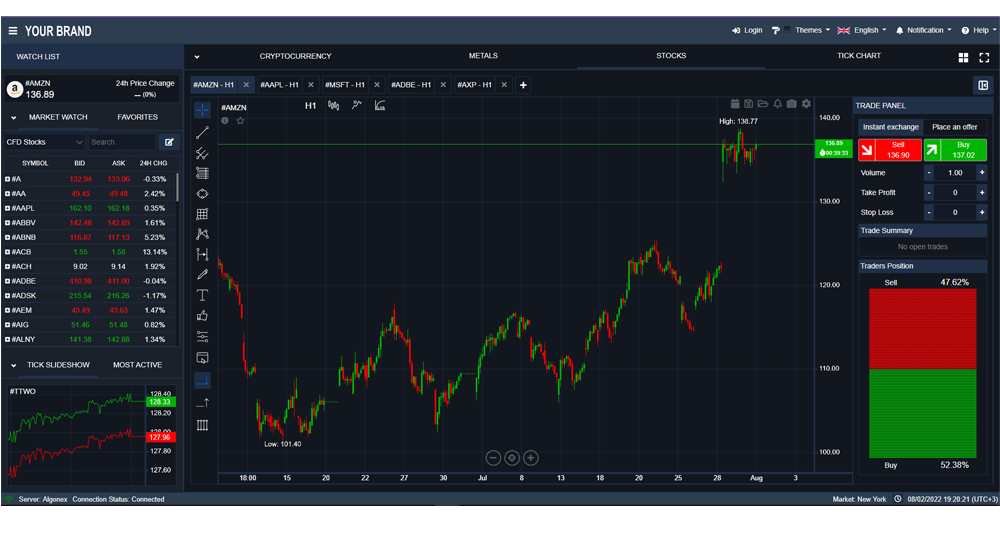Viewport: 1000px width, 550px height.
Task: Open the English language dropdown
Action: [x=864, y=30]
